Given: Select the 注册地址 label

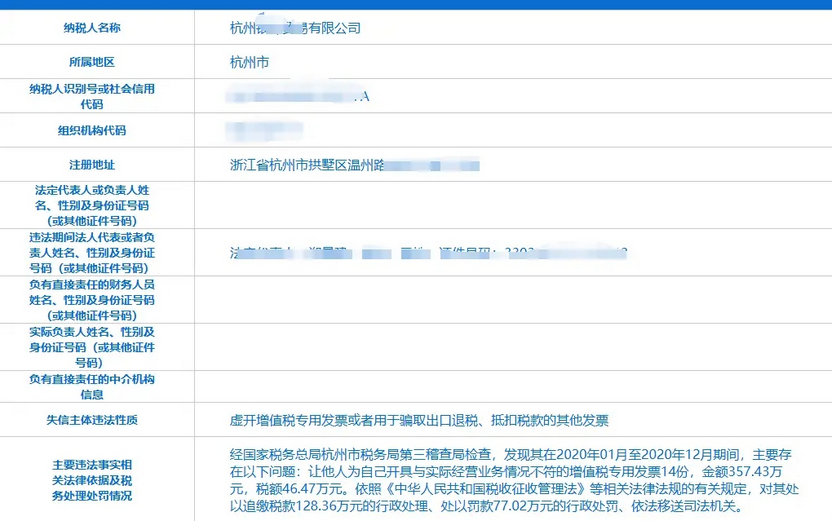Looking at the screenshot, I should [x=92, y=165].
